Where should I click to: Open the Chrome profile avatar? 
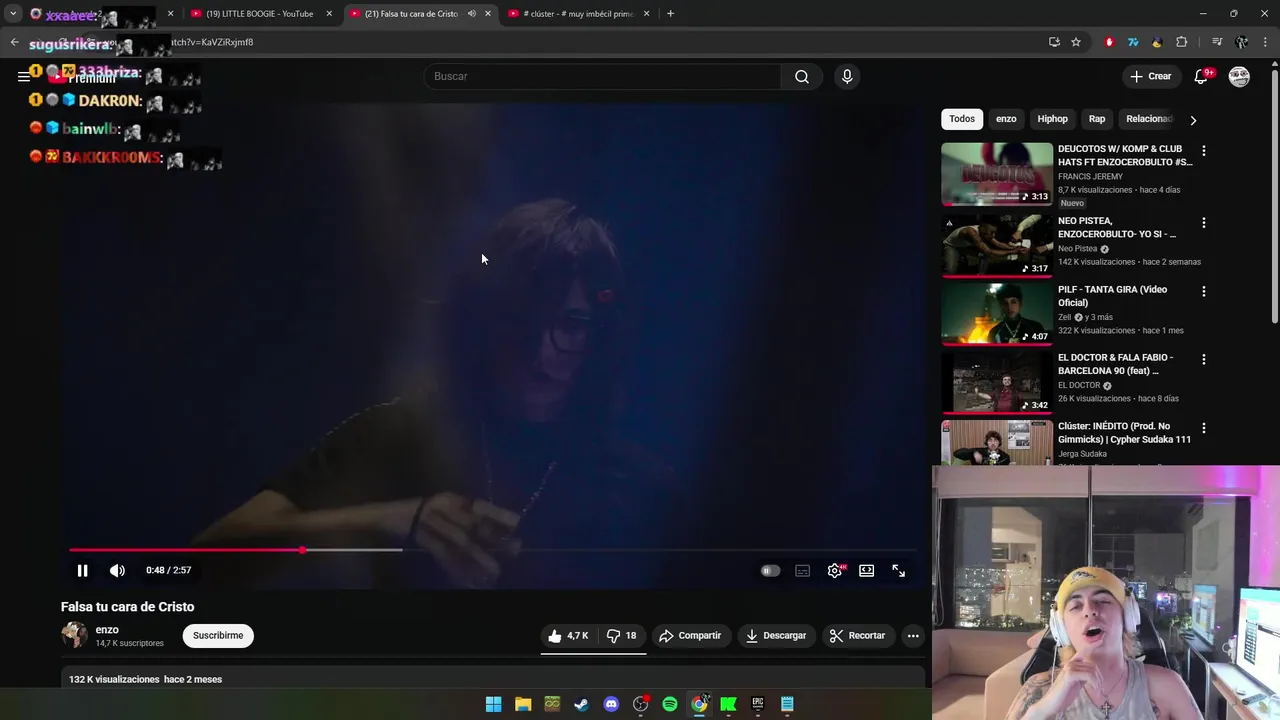[1241, 42]
